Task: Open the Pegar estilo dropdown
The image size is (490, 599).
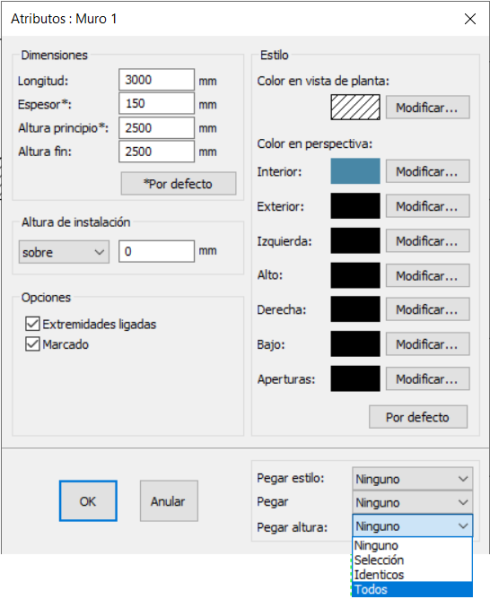Action: click(x=412, y=479)
